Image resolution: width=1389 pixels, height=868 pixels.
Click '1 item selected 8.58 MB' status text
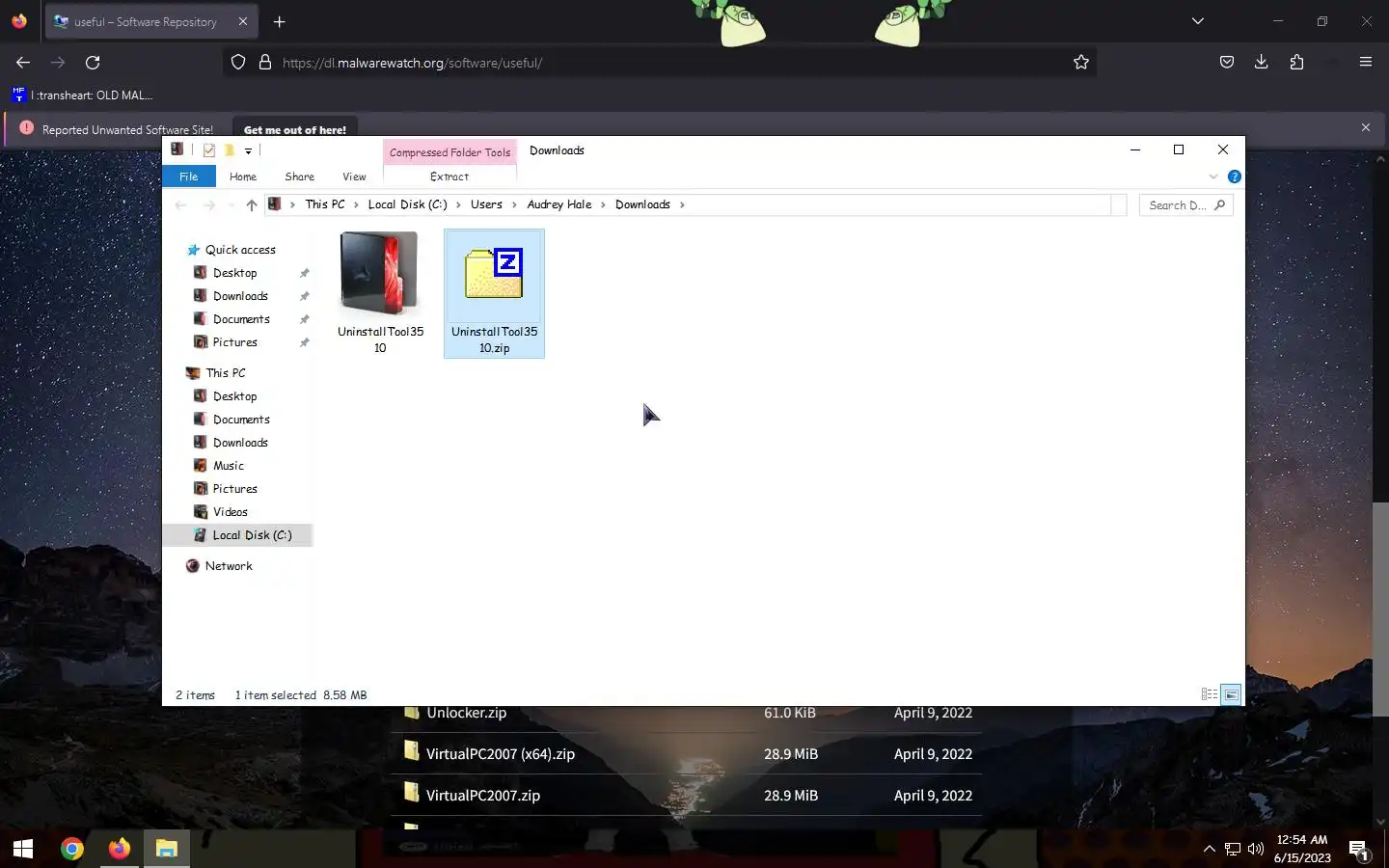point(301,695)
